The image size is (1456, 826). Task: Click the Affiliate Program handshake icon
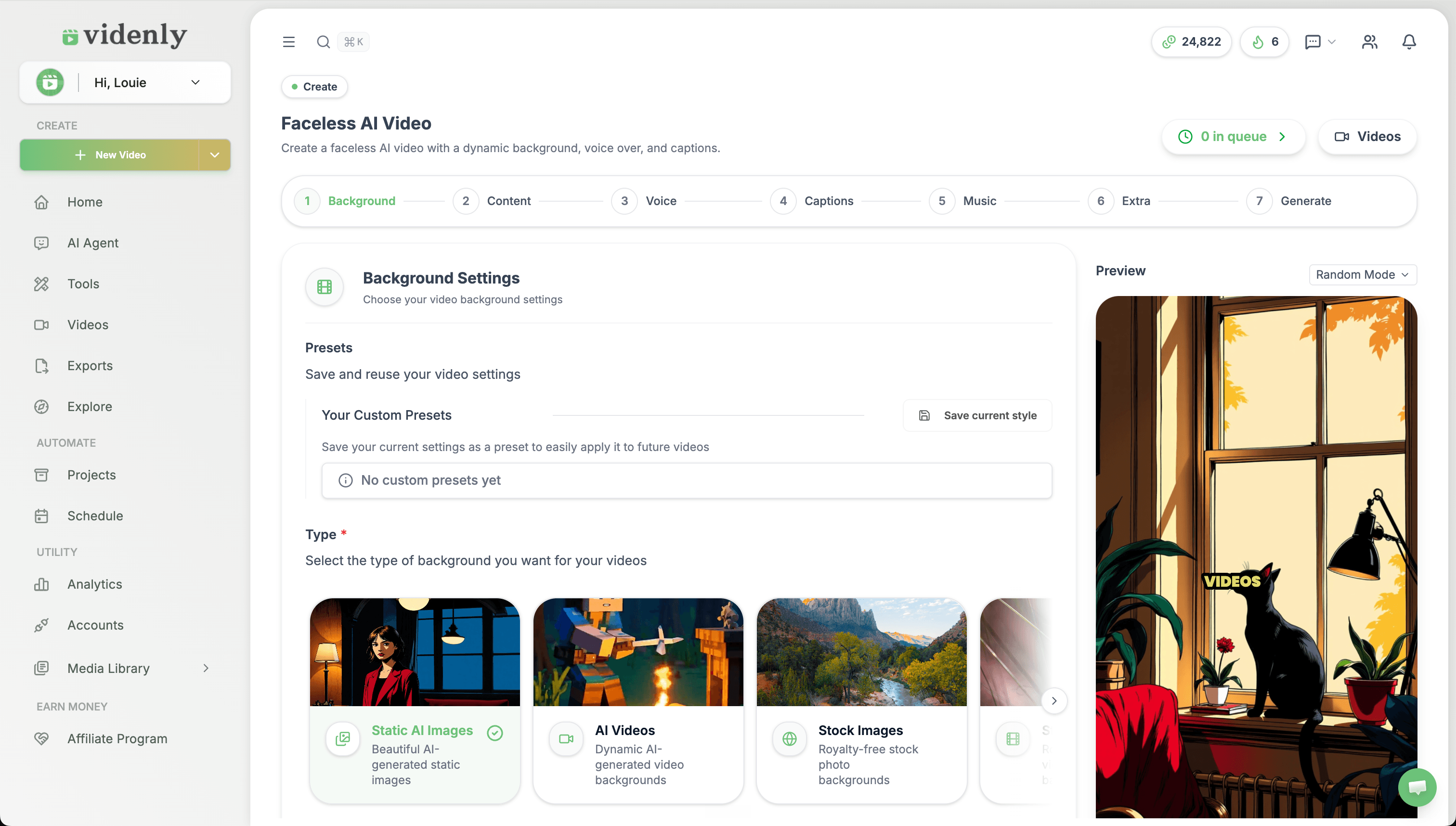pos(41,738)
